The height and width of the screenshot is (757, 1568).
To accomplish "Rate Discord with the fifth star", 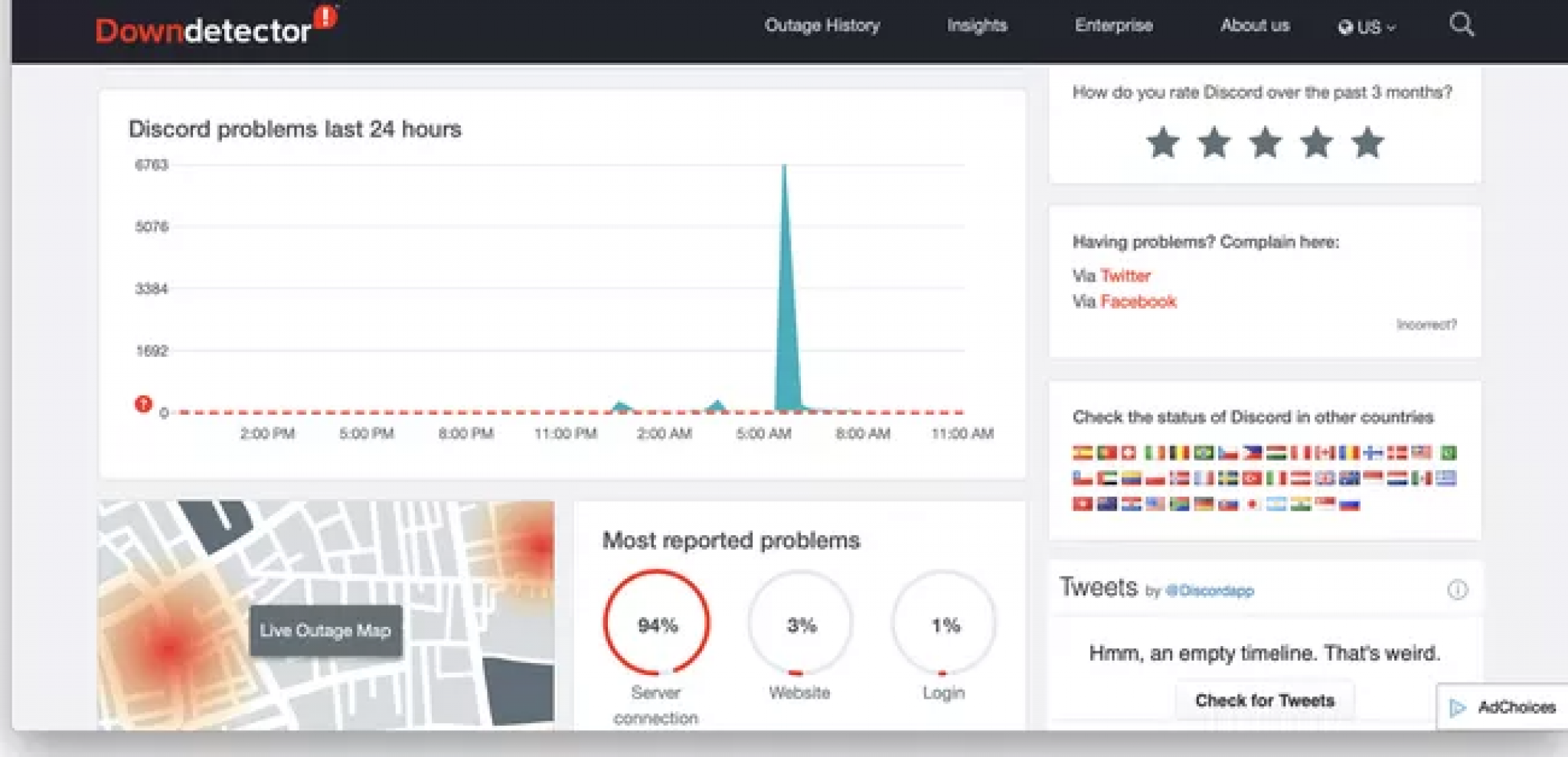I will (x=1368, y=142).
